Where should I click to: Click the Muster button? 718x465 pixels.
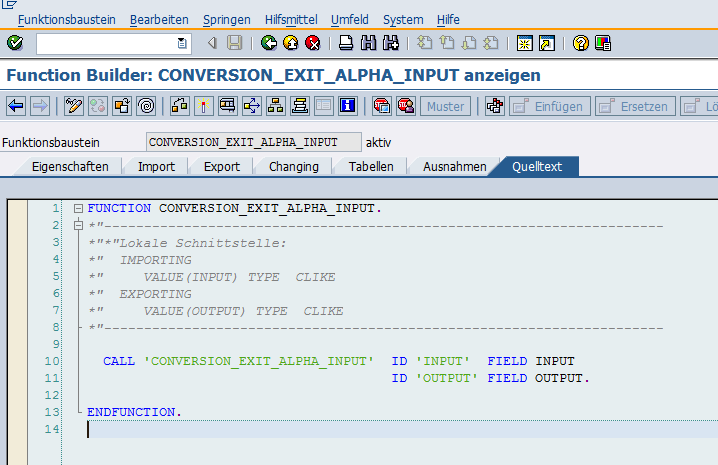pyautogui.click(x=446, y=106)
